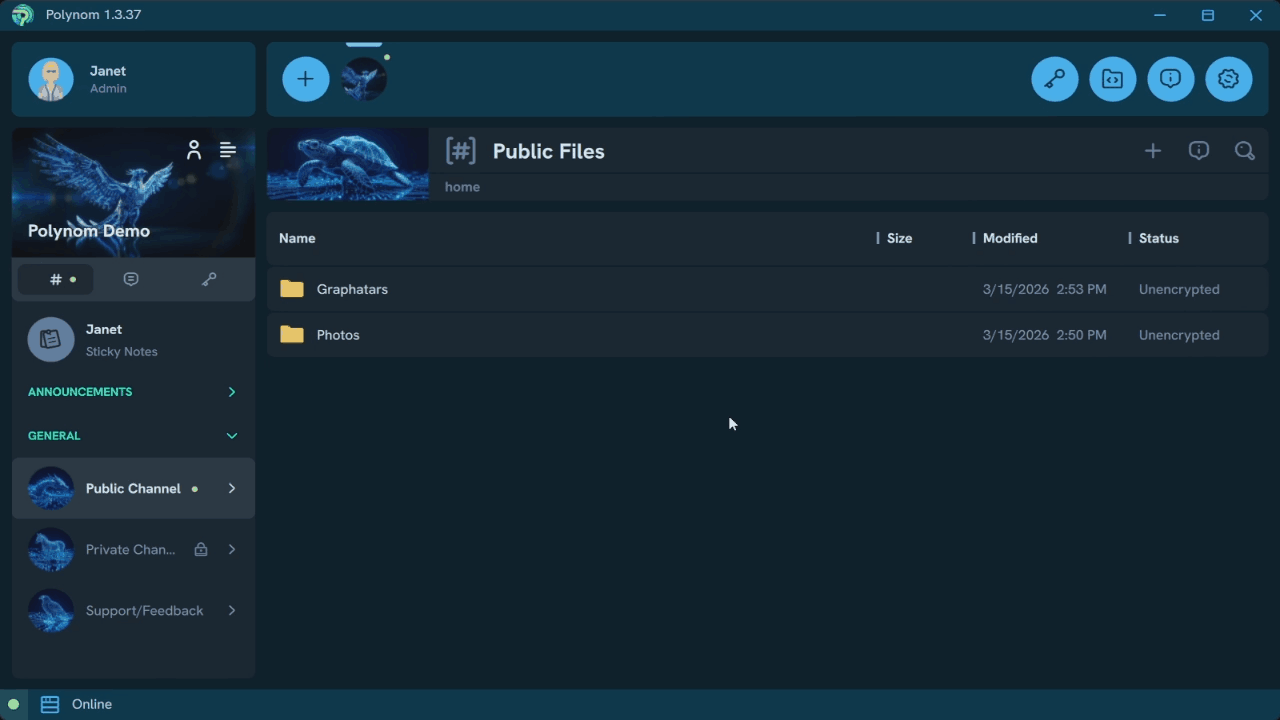1280x720 pixels.
Task: Click the round plus add button
Action: click(306, 79)
